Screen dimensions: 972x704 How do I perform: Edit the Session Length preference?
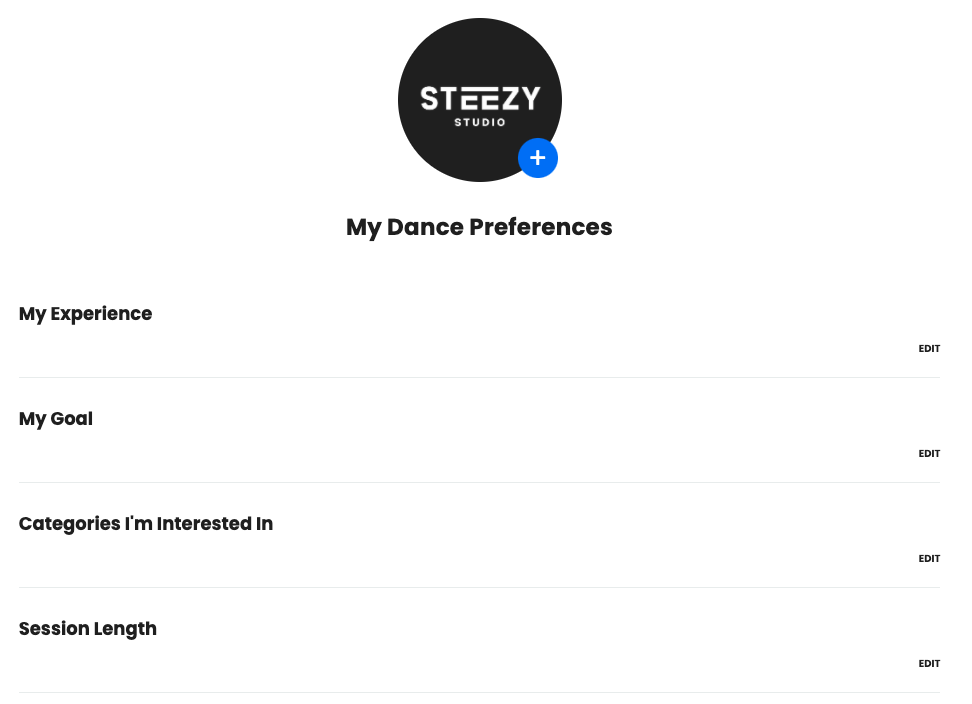[929, 664]
